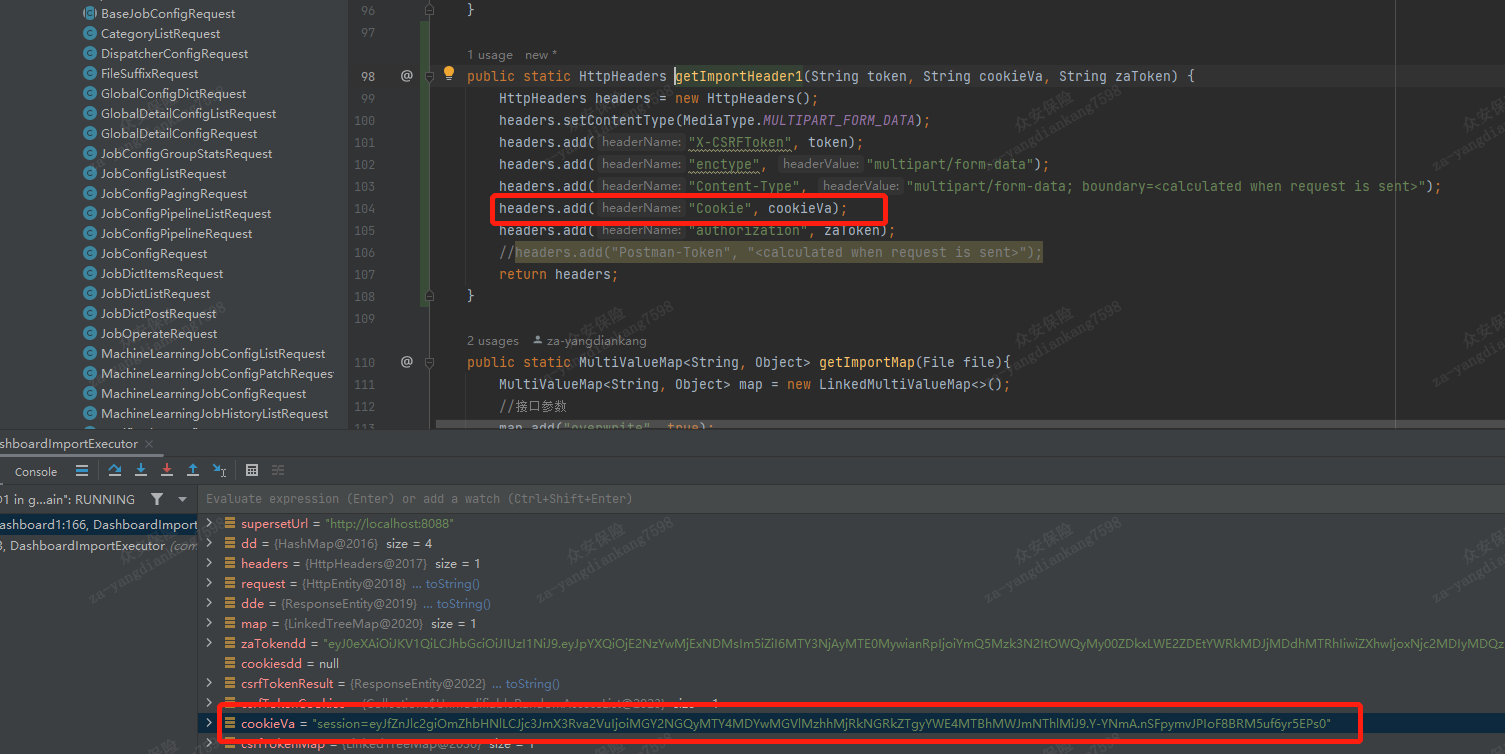
Task: Click the lightbulb intention icon at line 98
Action: (x=449, y=72)
